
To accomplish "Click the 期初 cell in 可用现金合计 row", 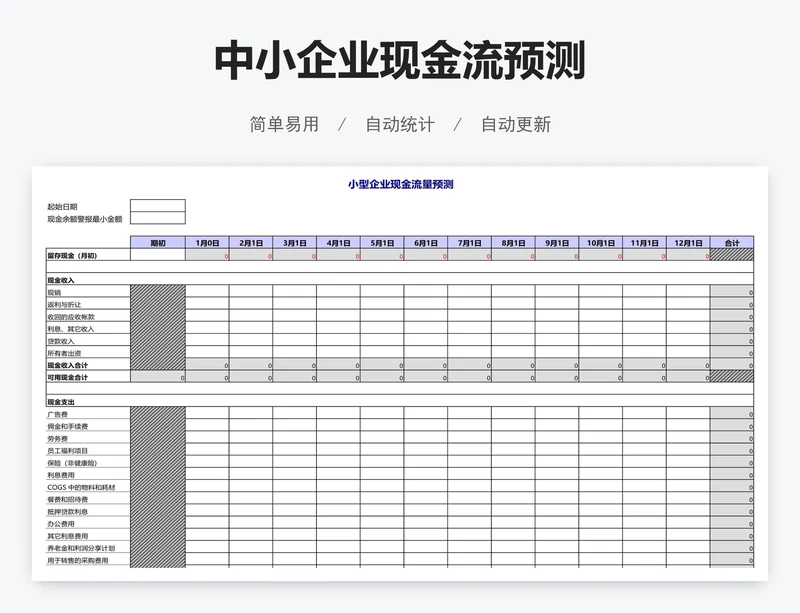I will pyautogui.click(x=158, y=376).
